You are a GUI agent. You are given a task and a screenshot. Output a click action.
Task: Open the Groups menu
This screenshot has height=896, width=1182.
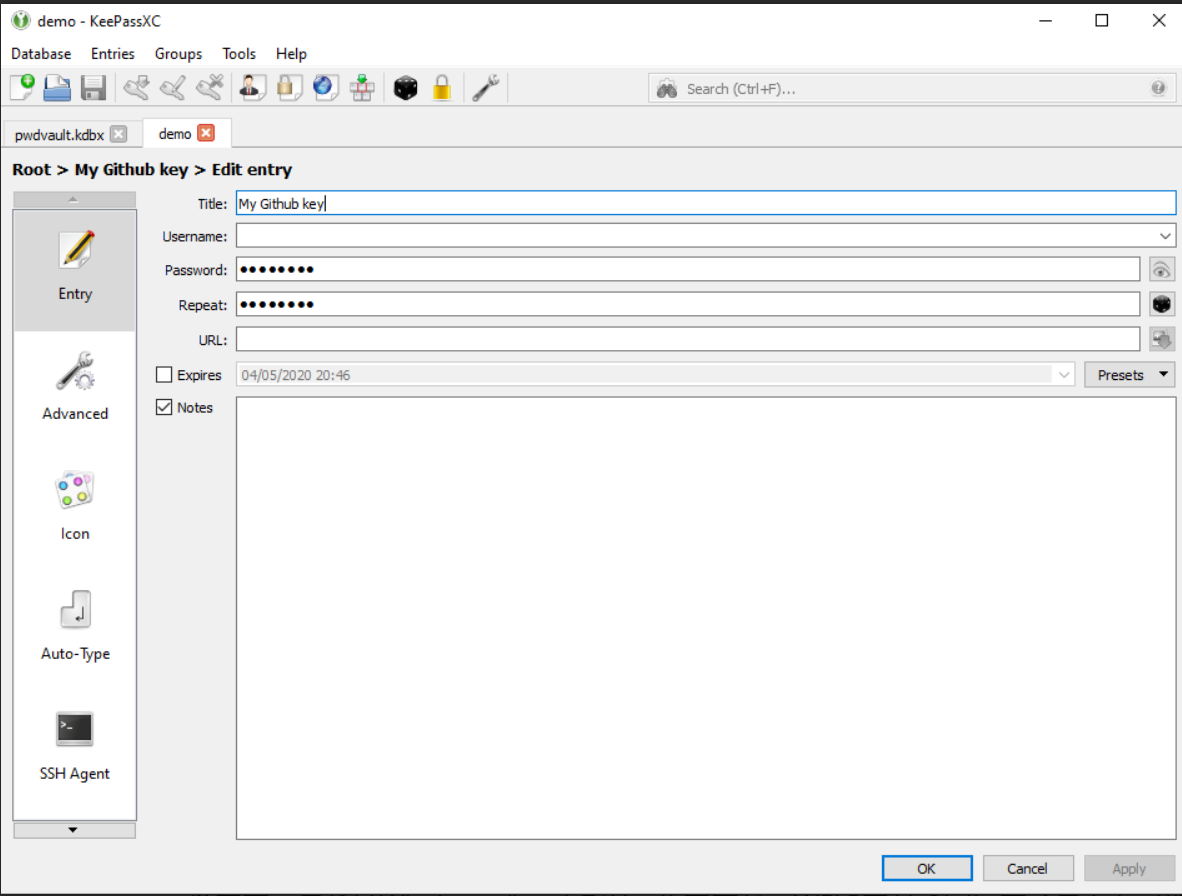coord(178,54)
